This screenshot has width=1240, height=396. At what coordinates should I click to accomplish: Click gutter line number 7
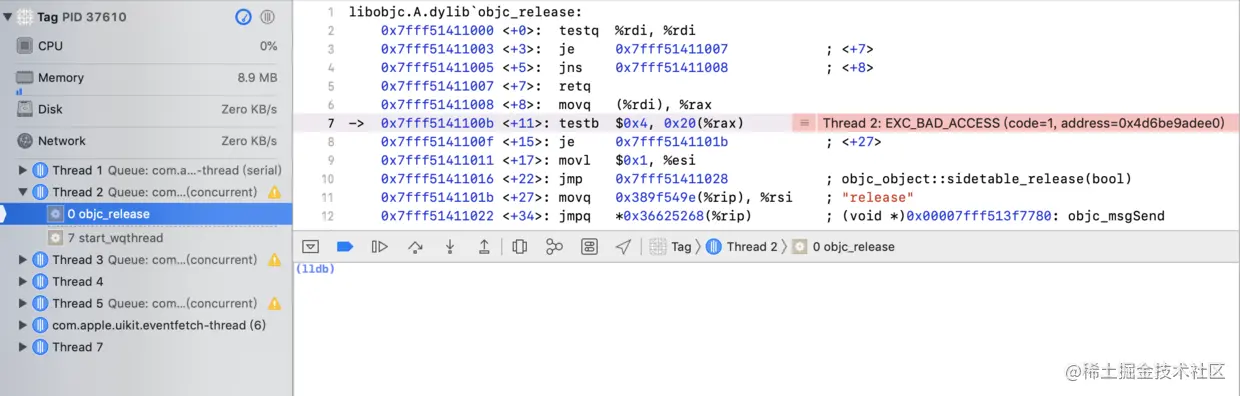tap(331, 123)
